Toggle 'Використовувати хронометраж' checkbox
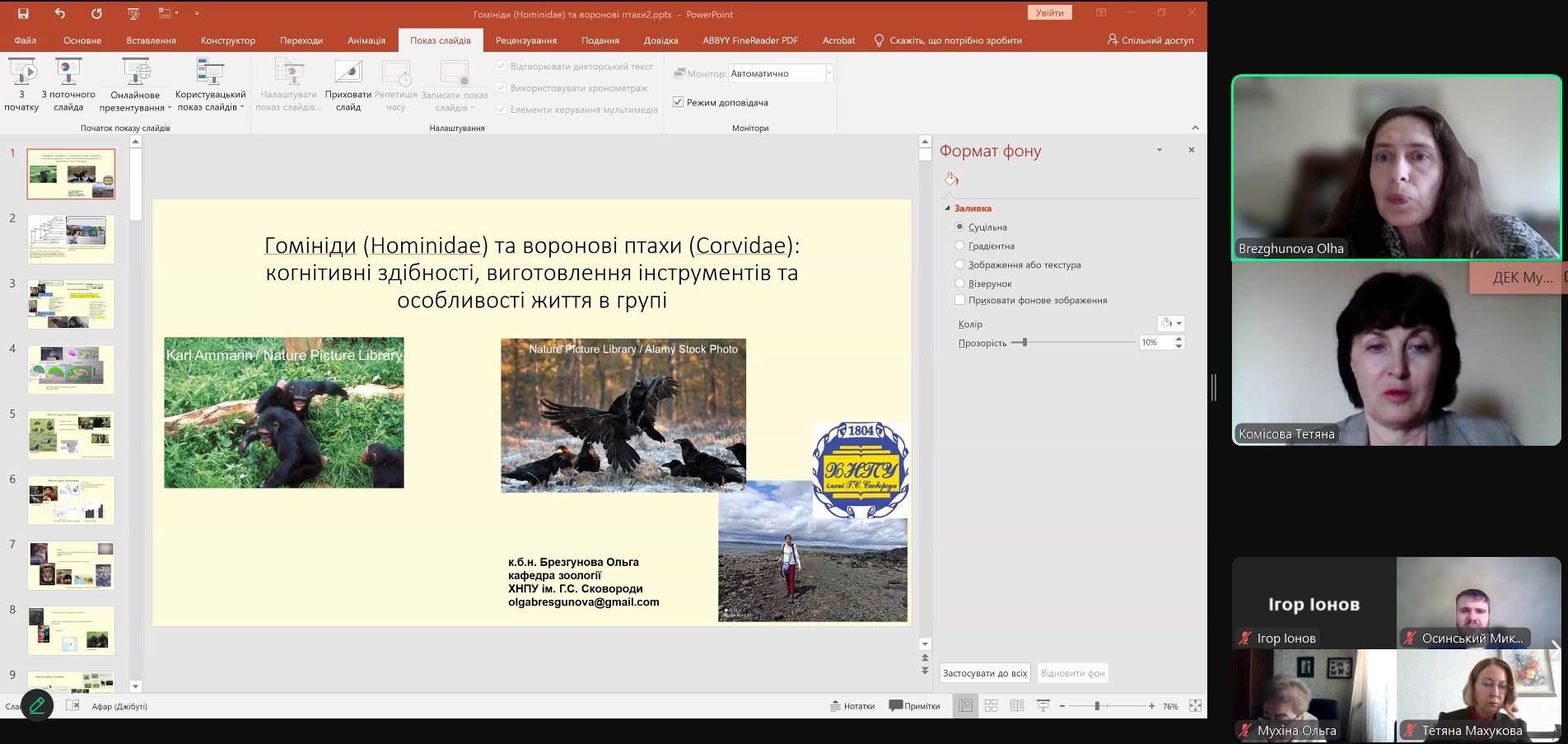1568x744 pixels. pyautogui.click(x=501, y=87)
